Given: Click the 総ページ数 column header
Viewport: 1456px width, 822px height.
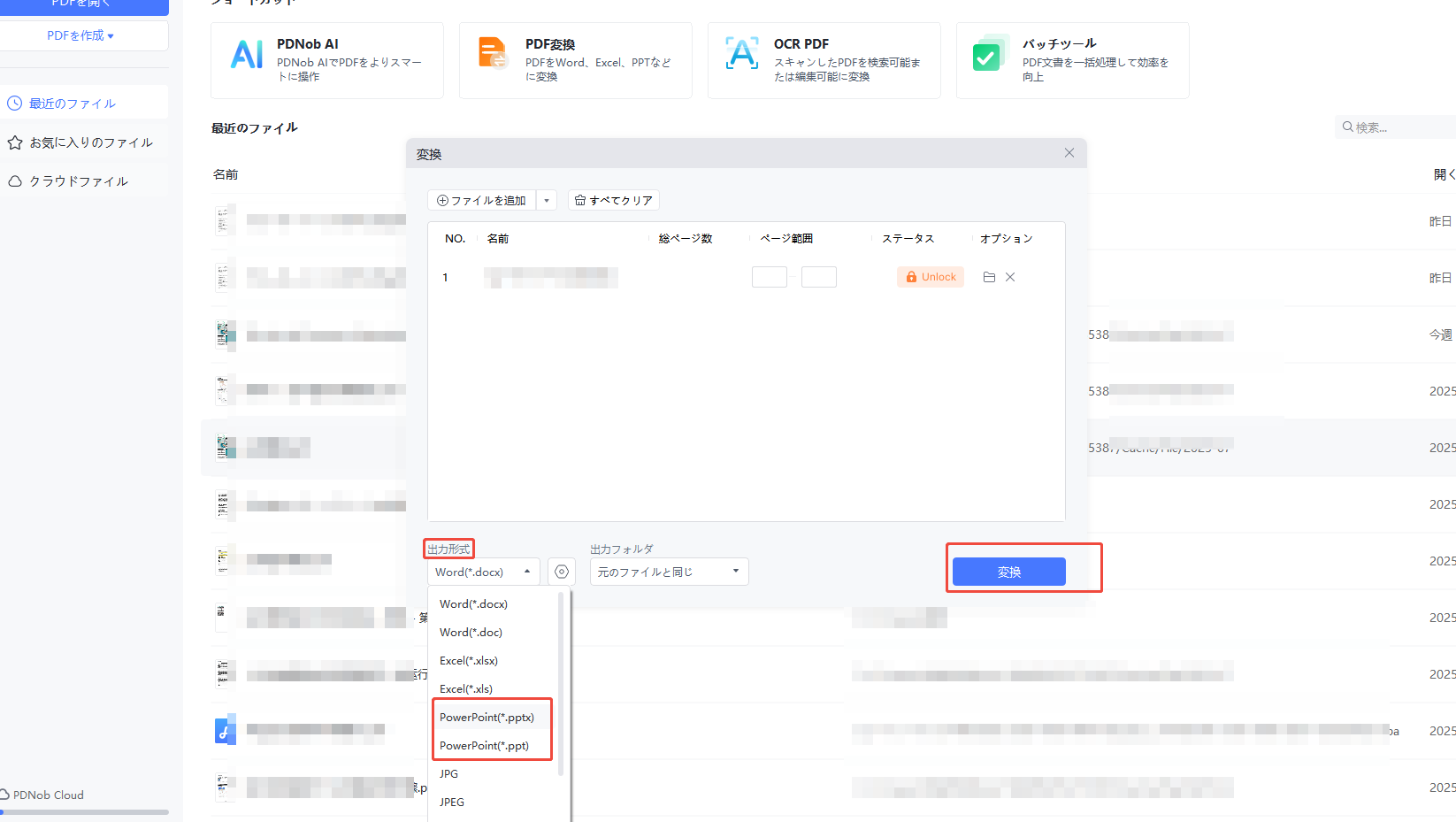Looking at the screenshot, I should pyautogui.click(x=686, y=239).
